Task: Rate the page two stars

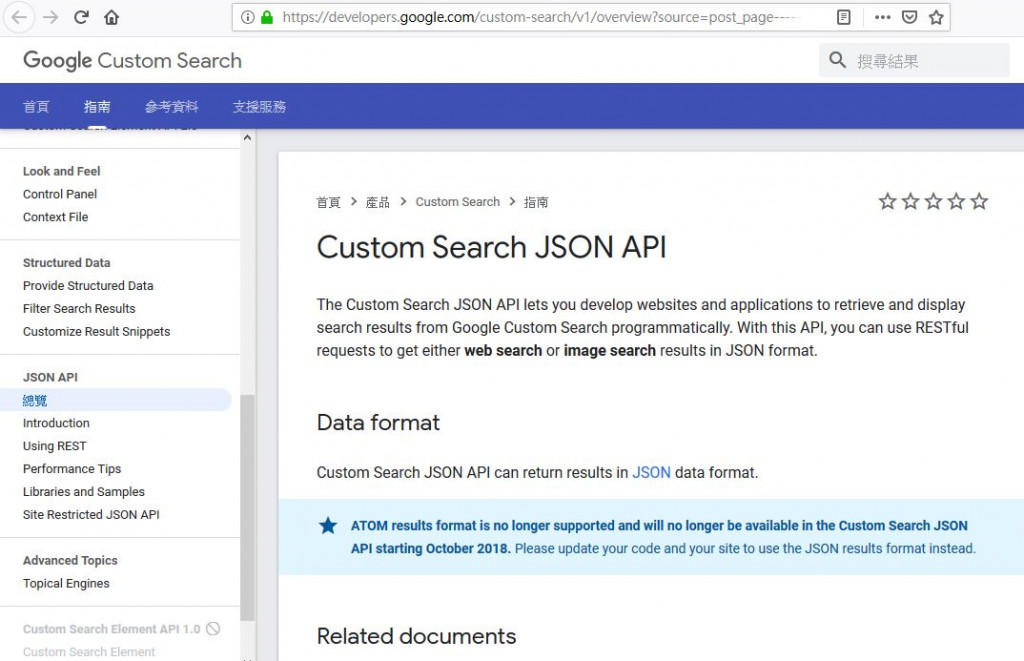Action: pyautogui.click(x=910, y=201)
